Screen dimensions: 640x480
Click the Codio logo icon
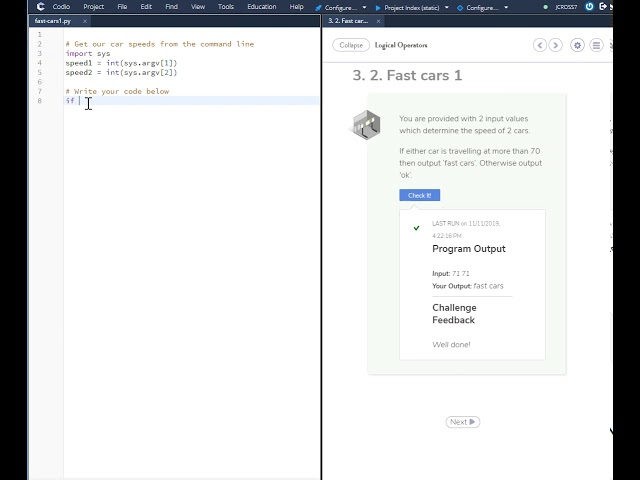point(40,7)
